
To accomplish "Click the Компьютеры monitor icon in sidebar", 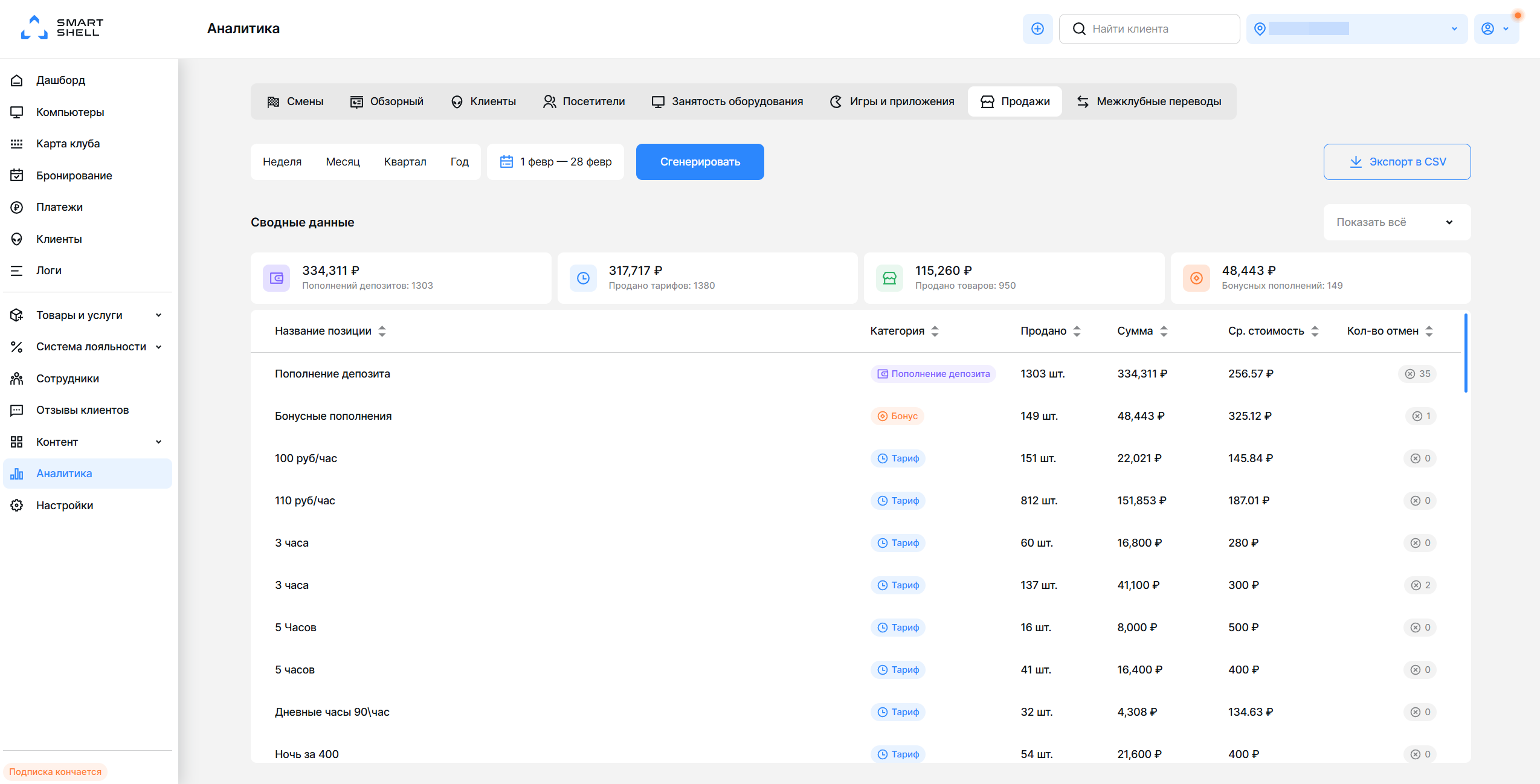I will point(17,112).
